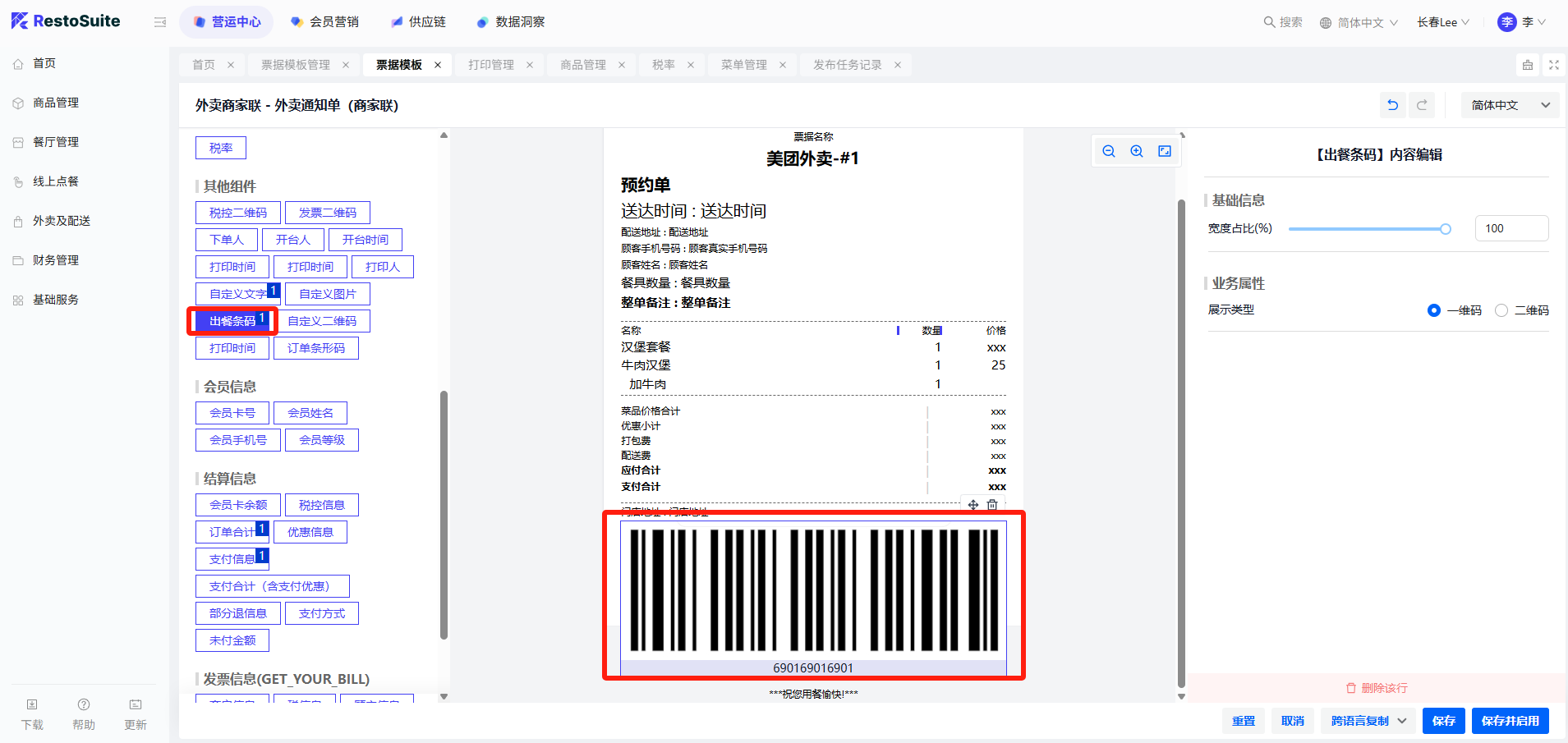Open 会员营销 in top navigation
The width and height of the screenshot is (1568, 743).
point(324,22)
